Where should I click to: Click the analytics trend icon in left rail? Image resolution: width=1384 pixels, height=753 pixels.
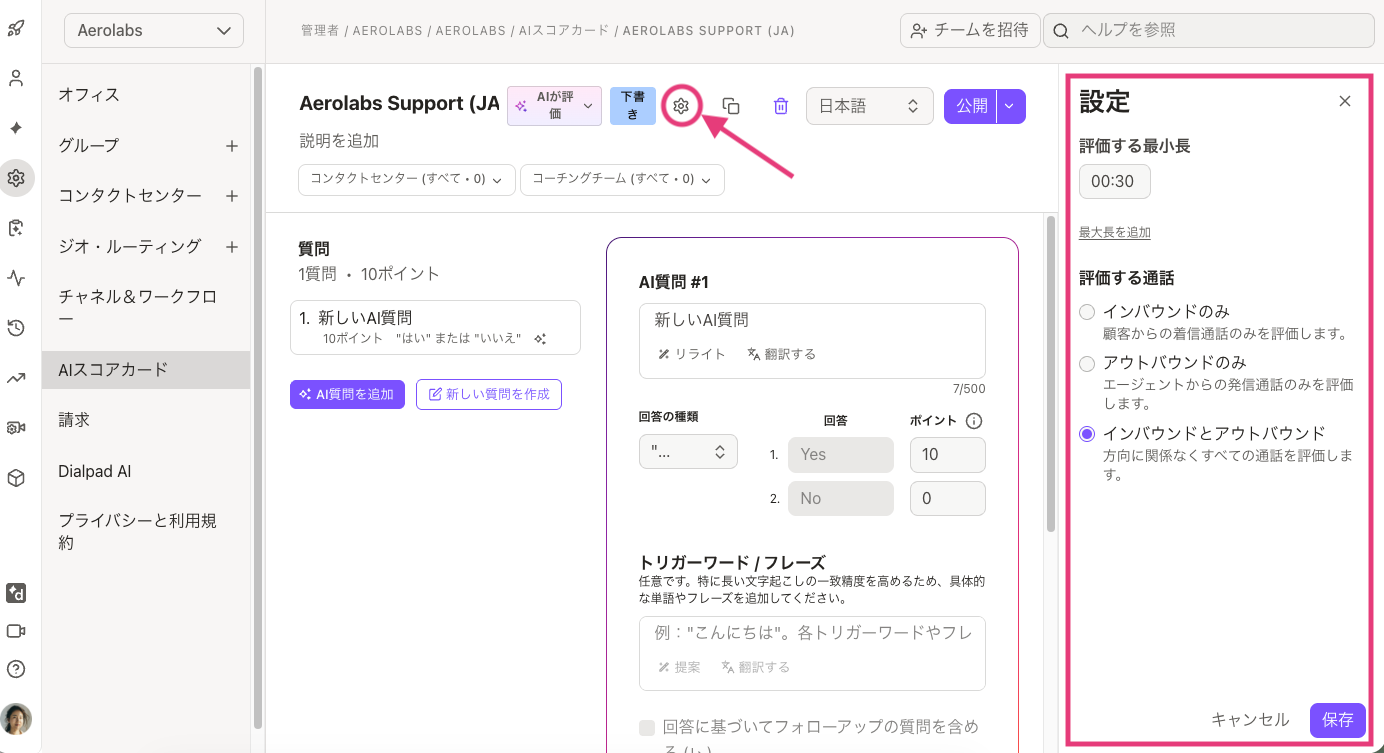click(15, 378)
